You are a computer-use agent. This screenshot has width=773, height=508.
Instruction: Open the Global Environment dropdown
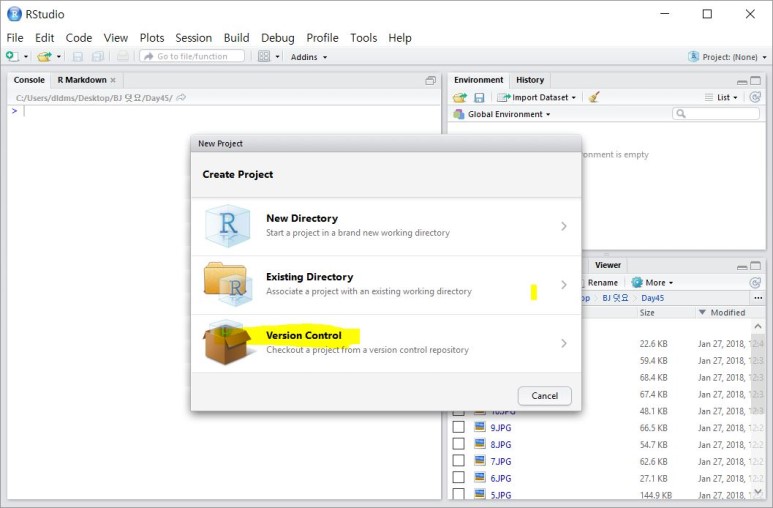pyautogui.click(x=502, y=114)
